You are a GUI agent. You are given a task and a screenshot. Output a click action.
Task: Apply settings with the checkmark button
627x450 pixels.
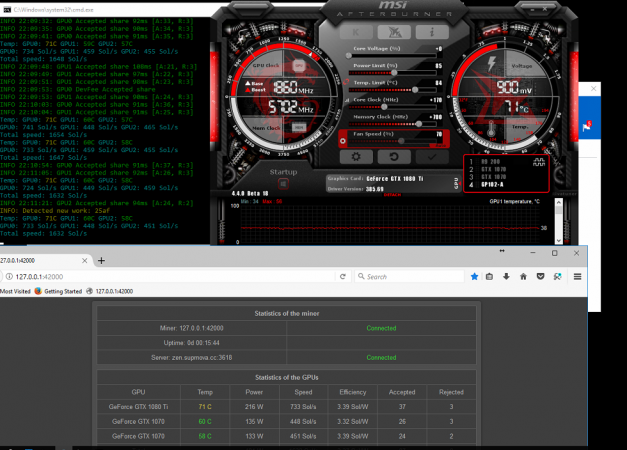[432, 157]
